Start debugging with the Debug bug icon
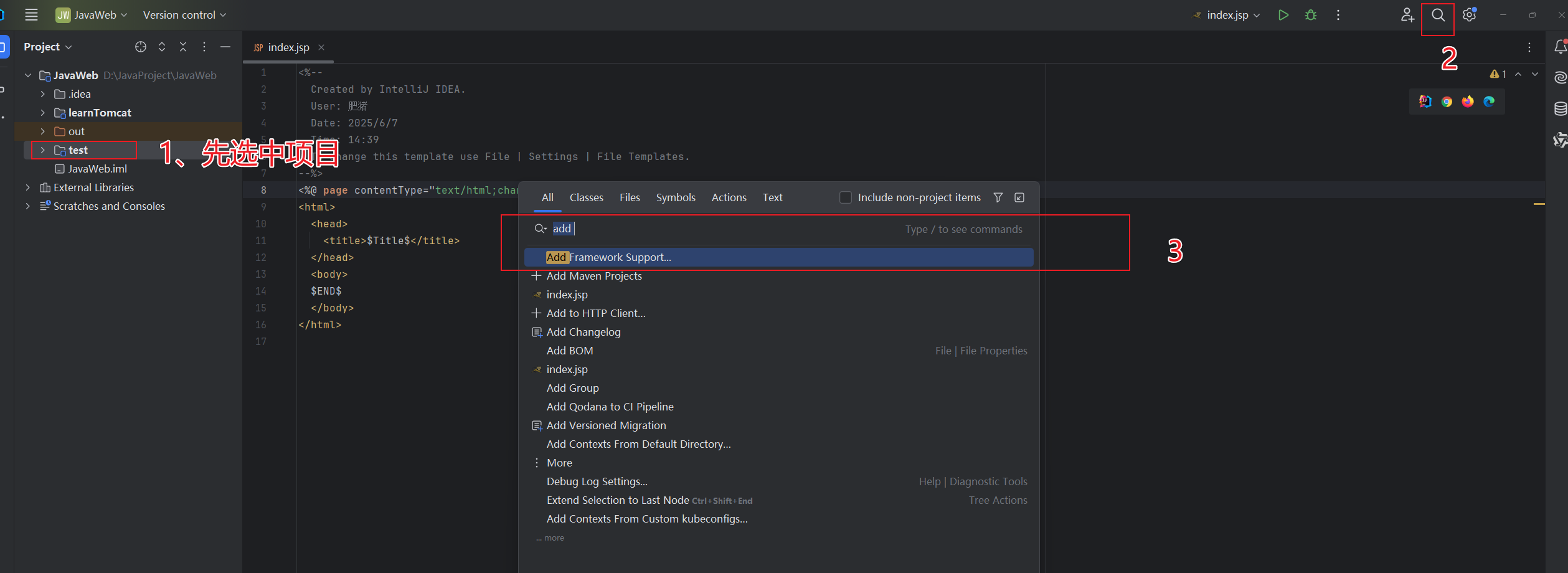1568x573 pixels. [1311, 15]
